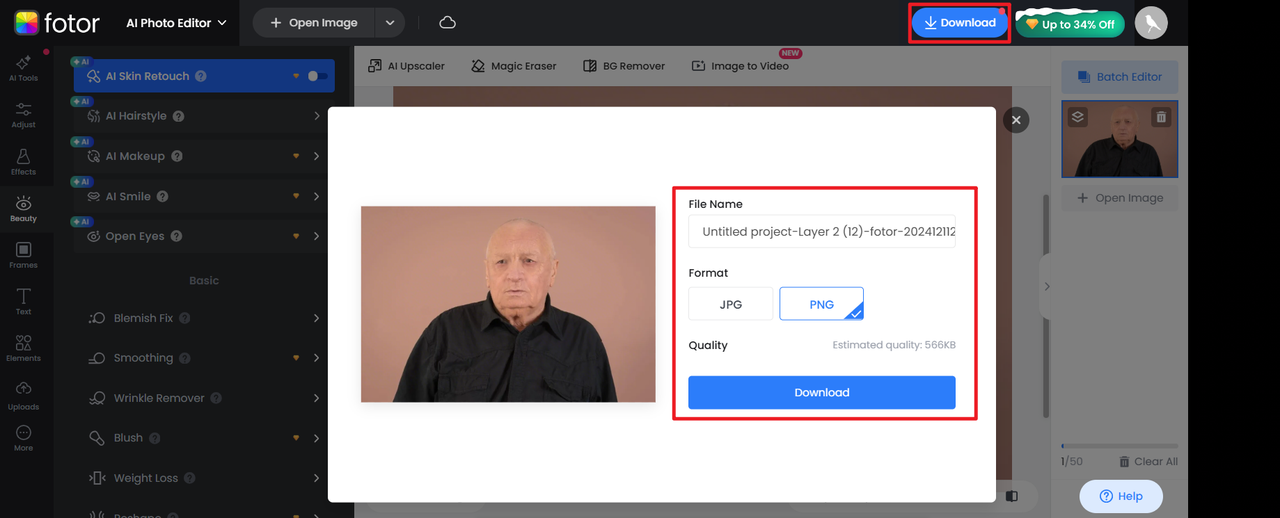Screen dimensions: 1280x518
Task: Open the Text sidebar tool
Action: point(23,302)
